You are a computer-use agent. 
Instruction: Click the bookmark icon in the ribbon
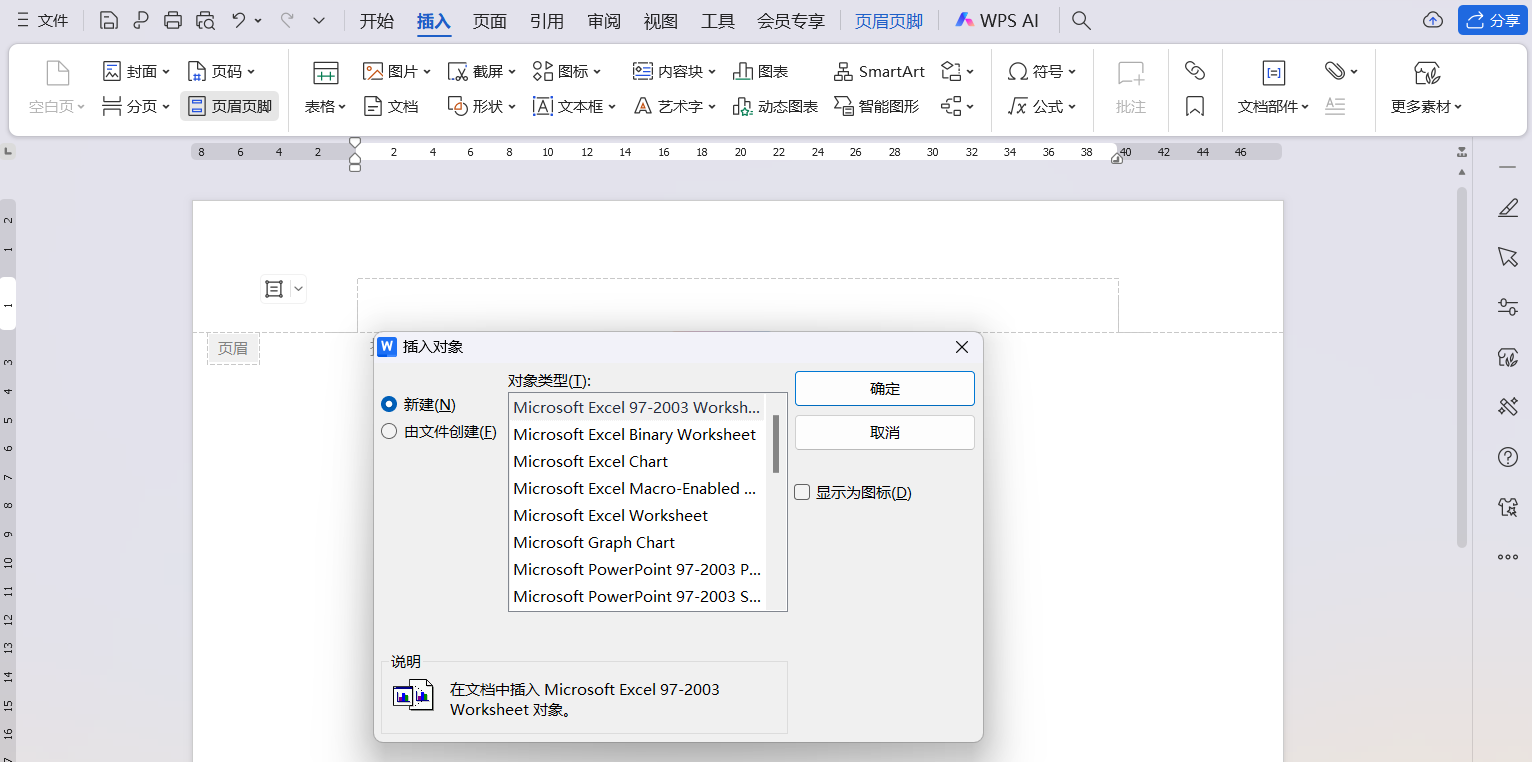1194,106
